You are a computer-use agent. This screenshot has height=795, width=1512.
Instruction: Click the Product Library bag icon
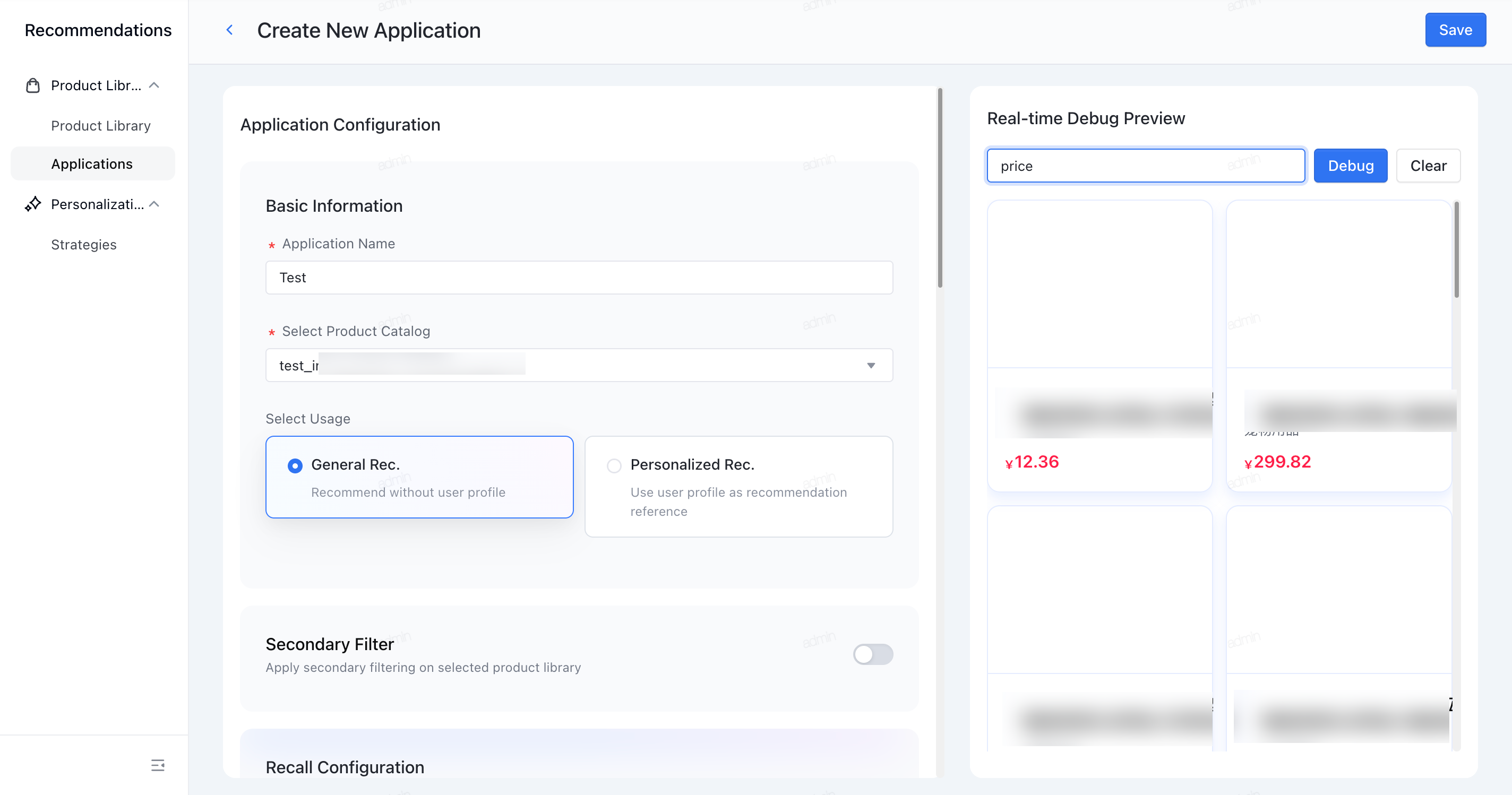33,85
